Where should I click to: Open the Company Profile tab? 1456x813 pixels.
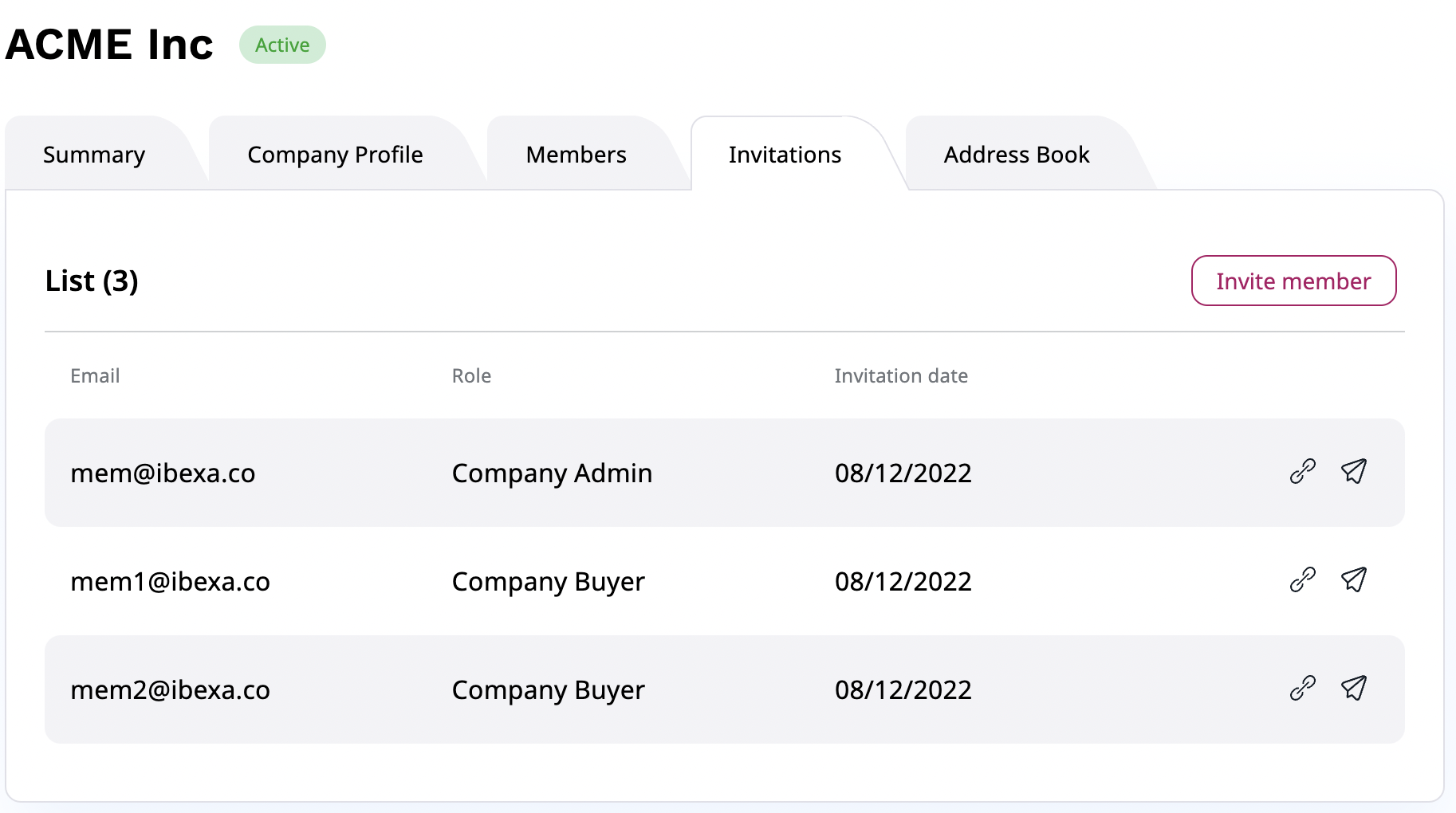tap(335, 154)
